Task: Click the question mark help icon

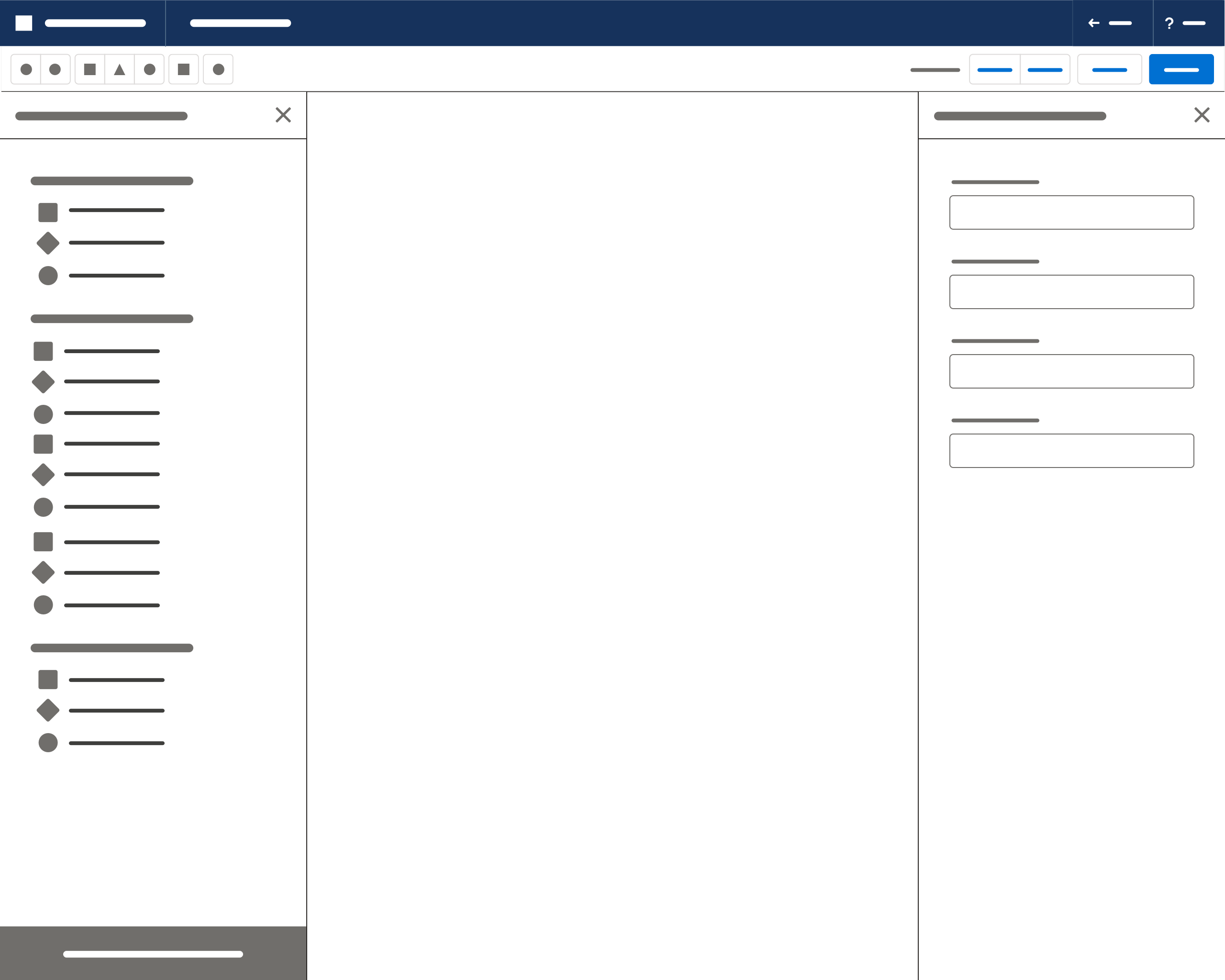Action: [x=1169, y=23]
